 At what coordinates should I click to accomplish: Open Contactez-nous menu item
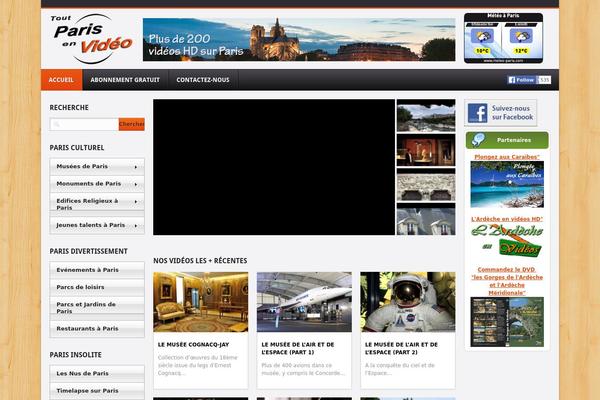(x=203, y=80)
